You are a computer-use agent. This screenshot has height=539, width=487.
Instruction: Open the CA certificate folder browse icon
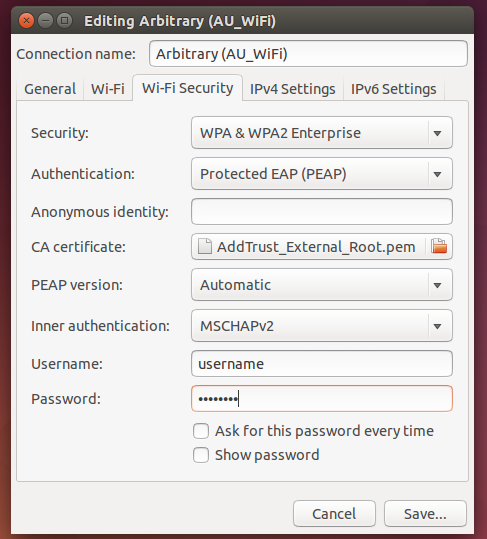coord(439,246)
